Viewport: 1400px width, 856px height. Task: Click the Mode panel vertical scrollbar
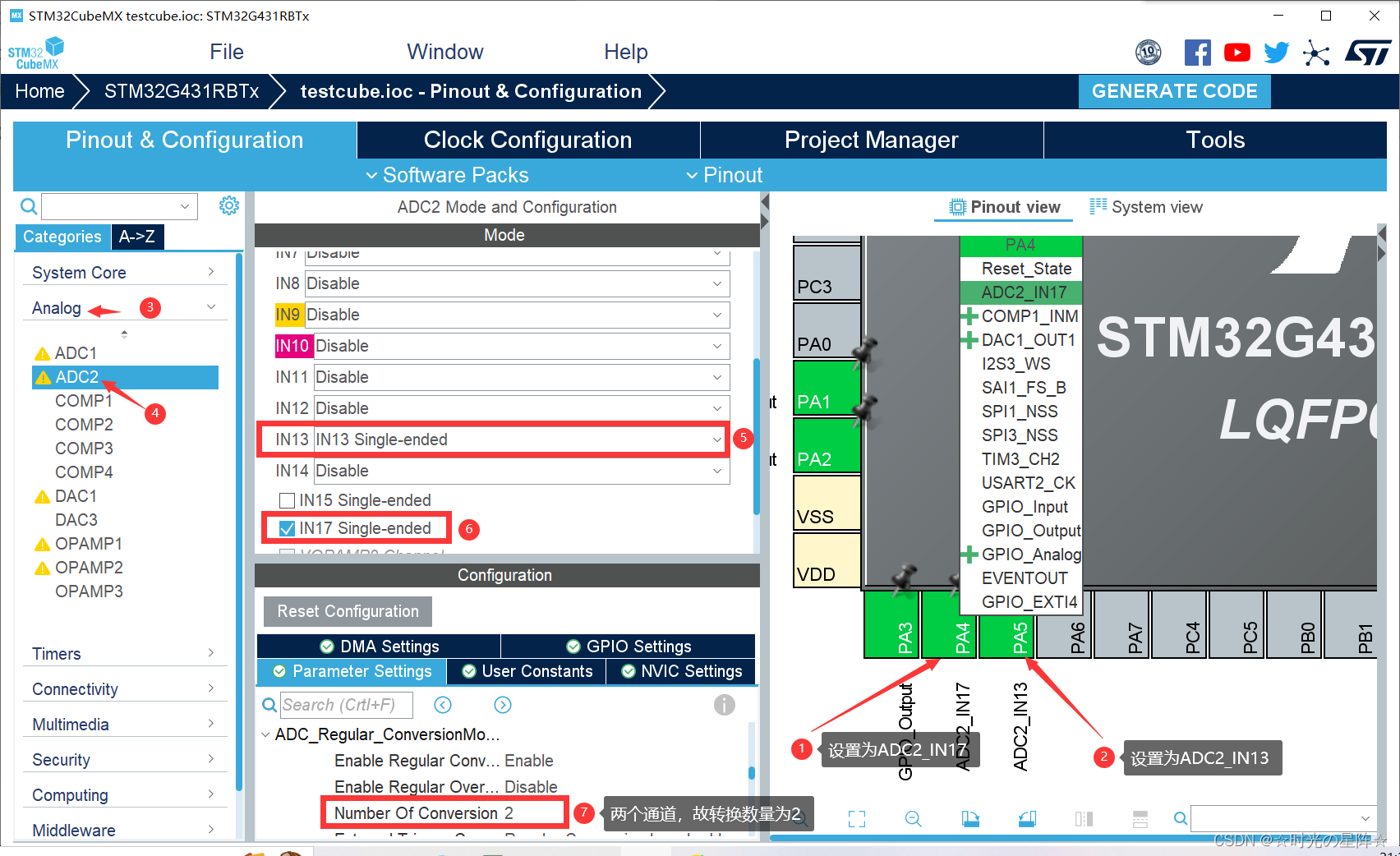[x=756, y=435]
